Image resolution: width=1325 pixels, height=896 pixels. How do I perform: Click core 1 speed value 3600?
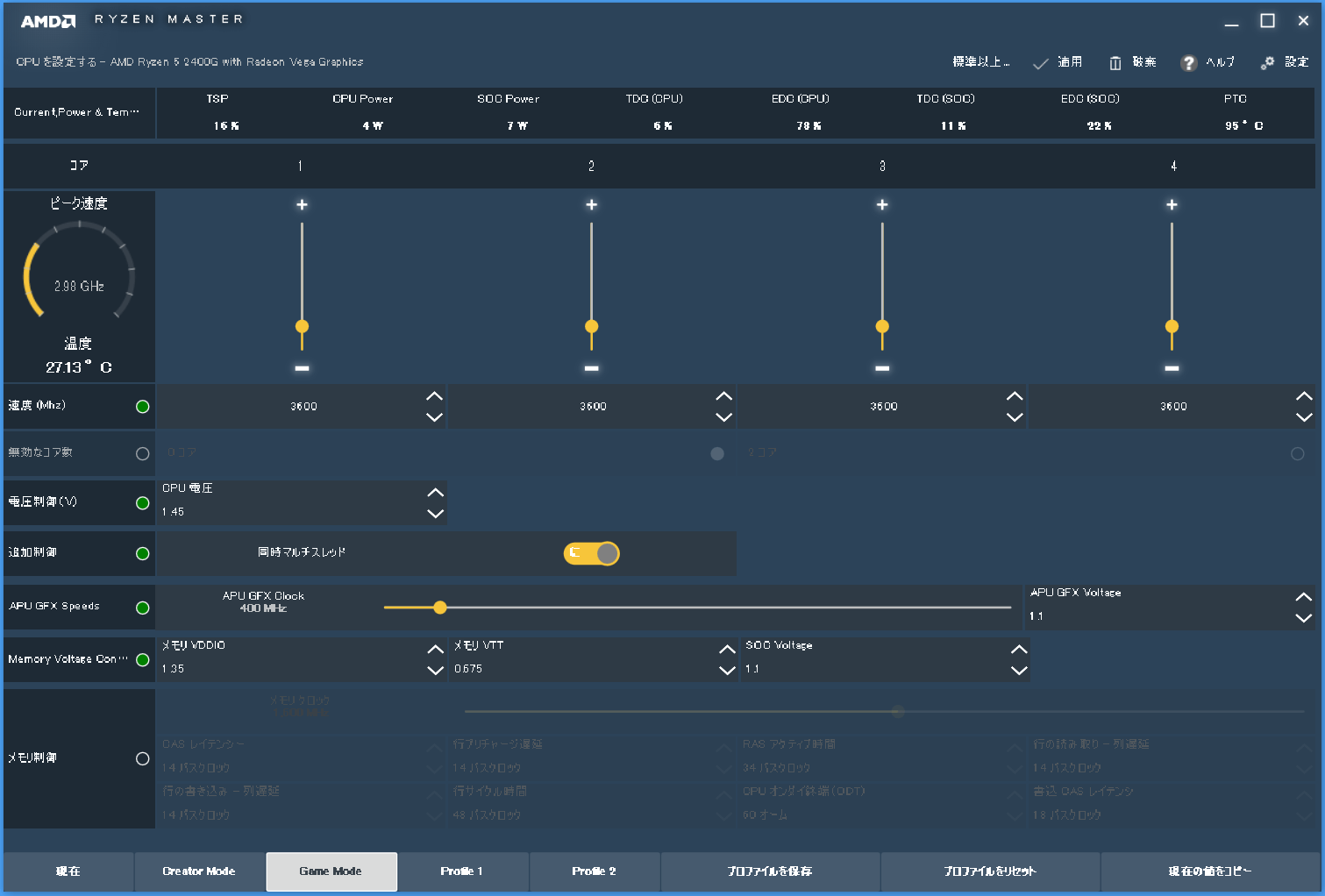[304, 407]
